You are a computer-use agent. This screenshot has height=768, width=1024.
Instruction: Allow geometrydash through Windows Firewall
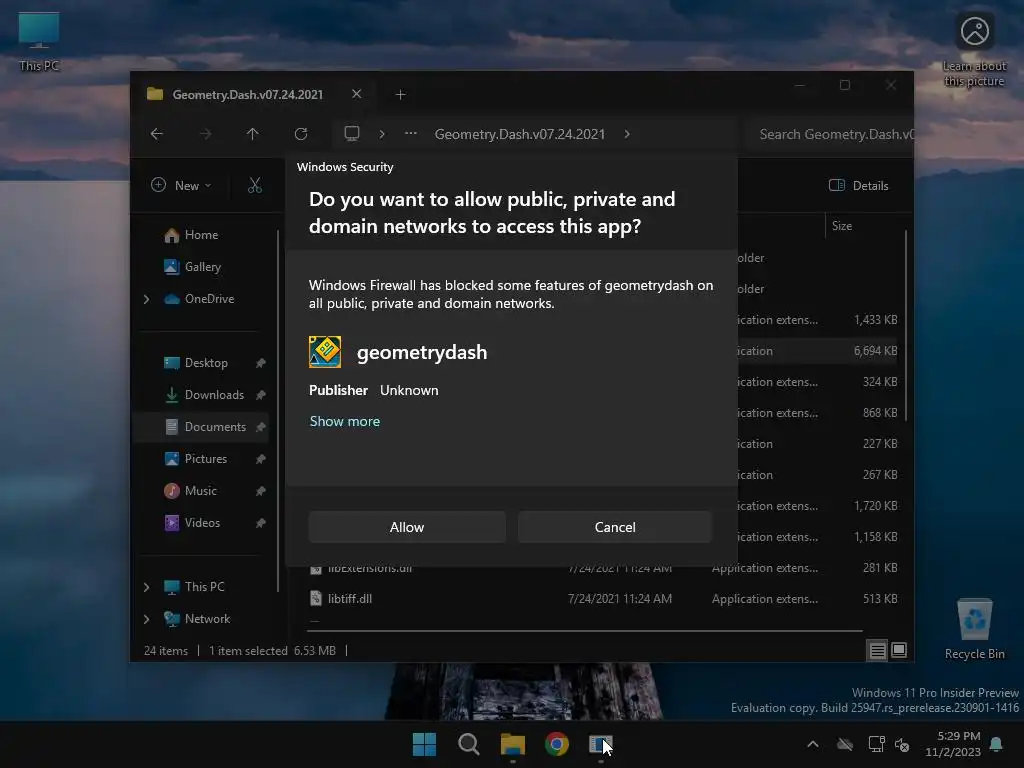[x=407, y=527]
